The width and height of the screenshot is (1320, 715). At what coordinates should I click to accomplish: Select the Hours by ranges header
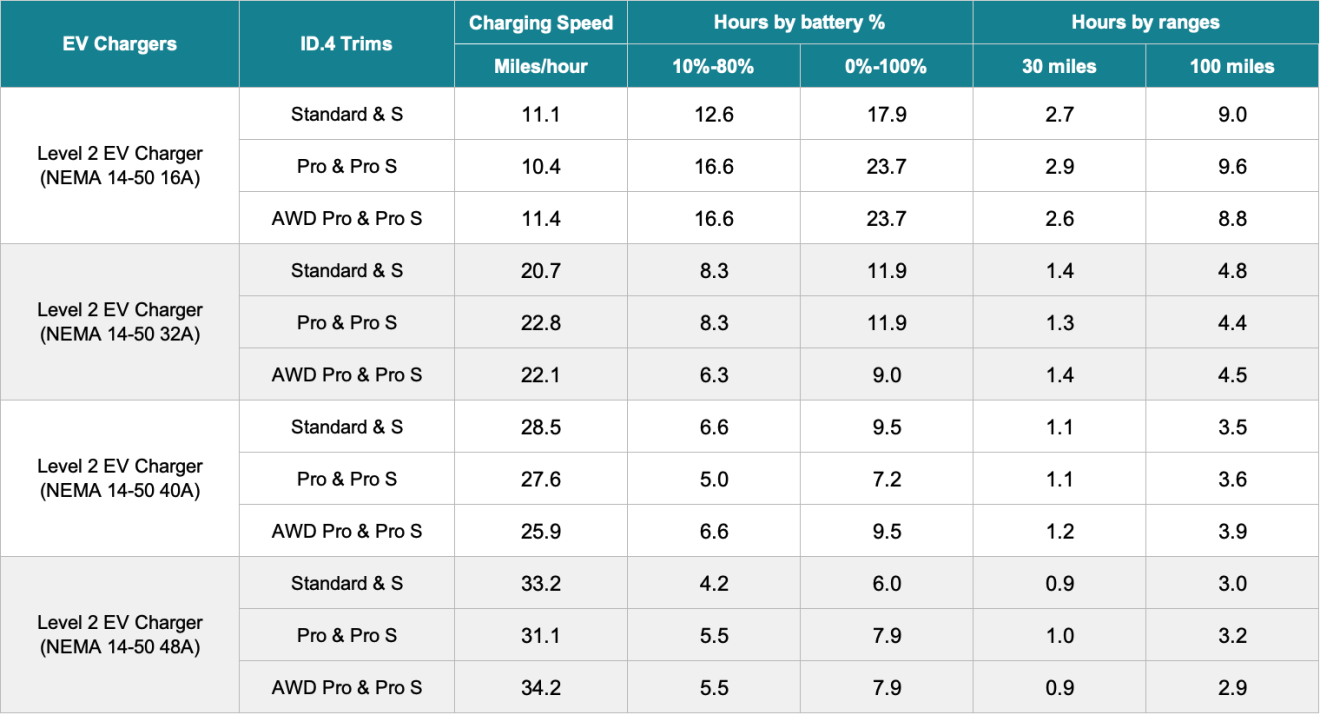point(1145,22)
